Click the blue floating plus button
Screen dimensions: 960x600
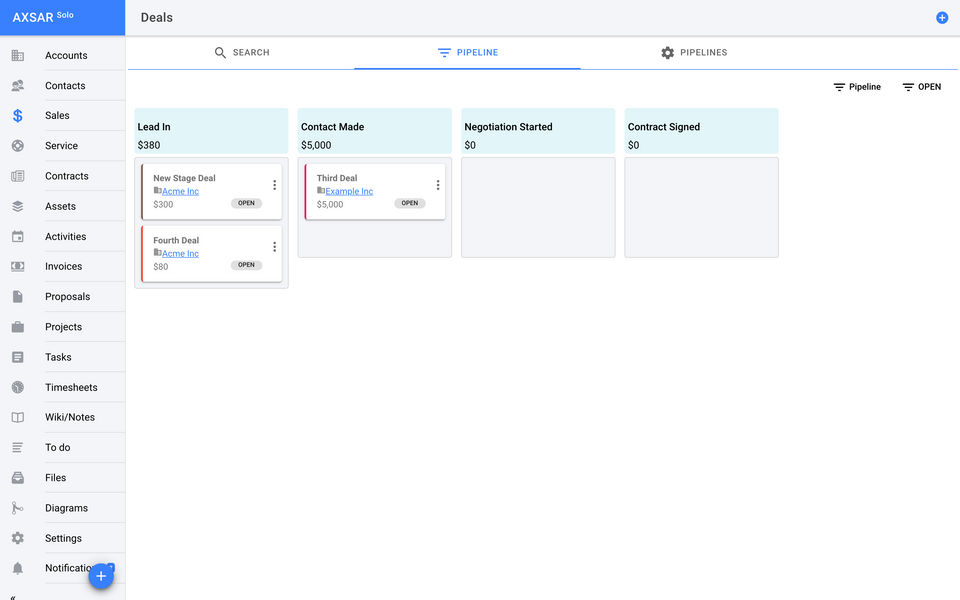point(101,576)
